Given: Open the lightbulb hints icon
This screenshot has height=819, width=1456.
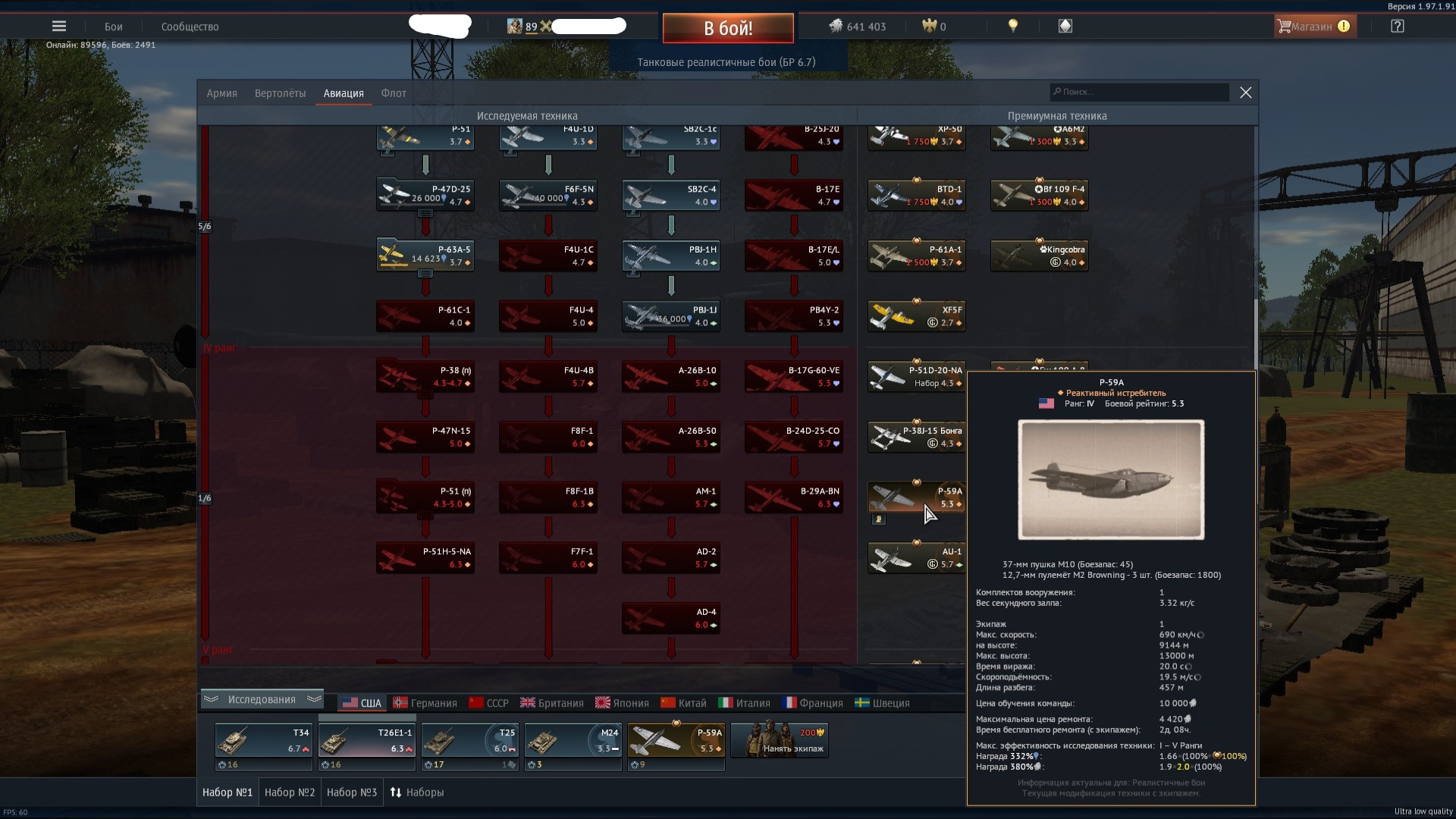Looking at the screenshot, I should click(x=1012, y=26).
